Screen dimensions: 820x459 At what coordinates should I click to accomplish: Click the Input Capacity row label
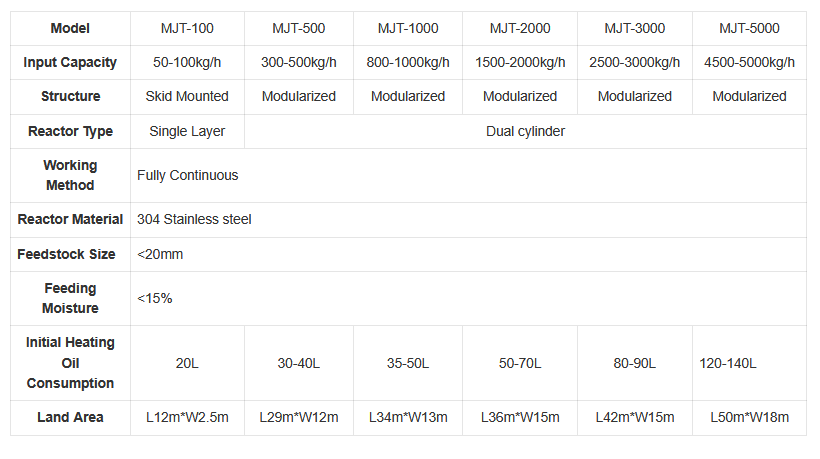70,63
